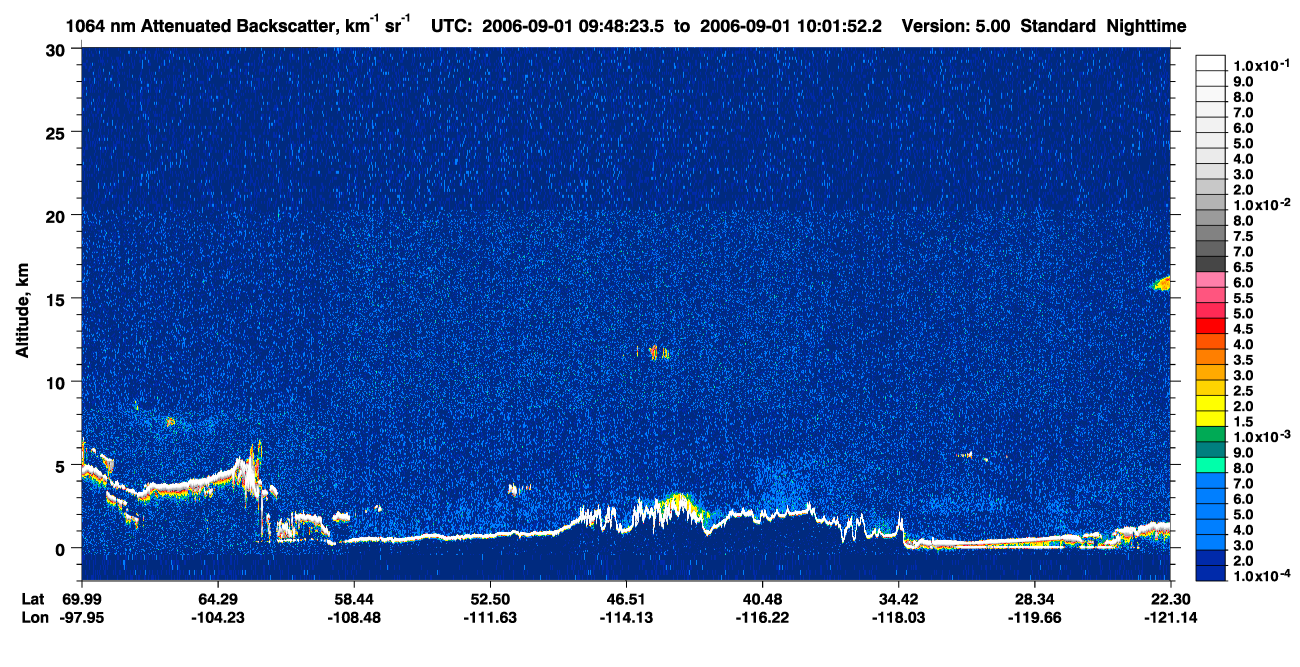Select longitude value -114.13
The height and width of the screenshot is (667, 1300).
[626, 618]
